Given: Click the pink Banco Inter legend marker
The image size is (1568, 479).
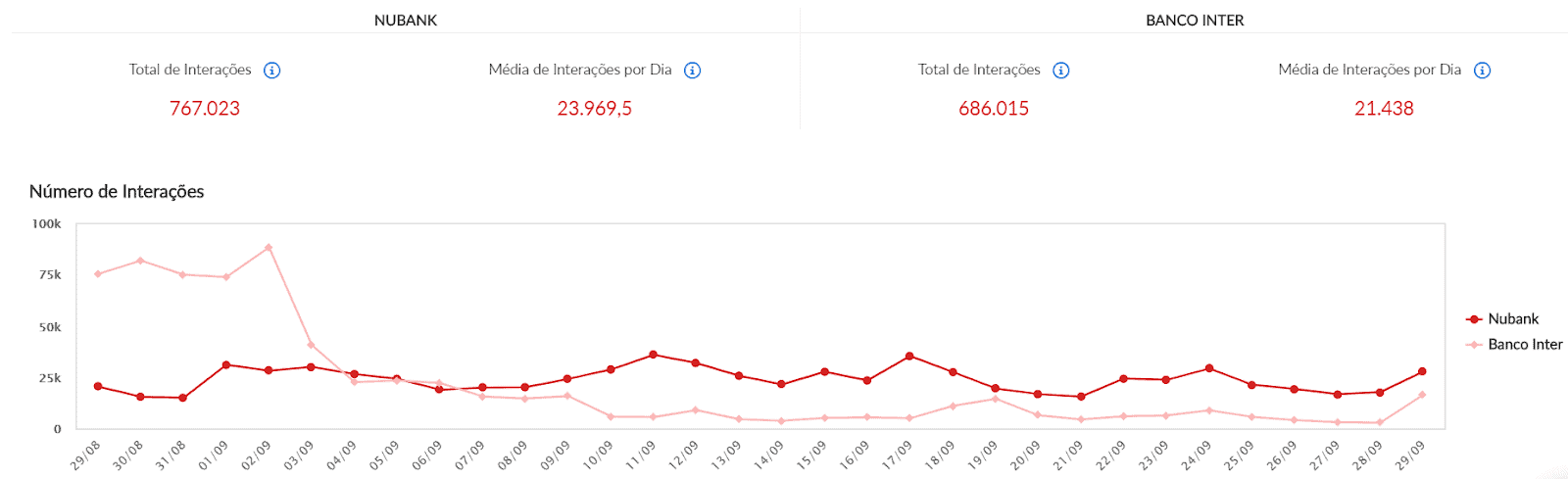Looking at the screenshot, I should 1474,345.
